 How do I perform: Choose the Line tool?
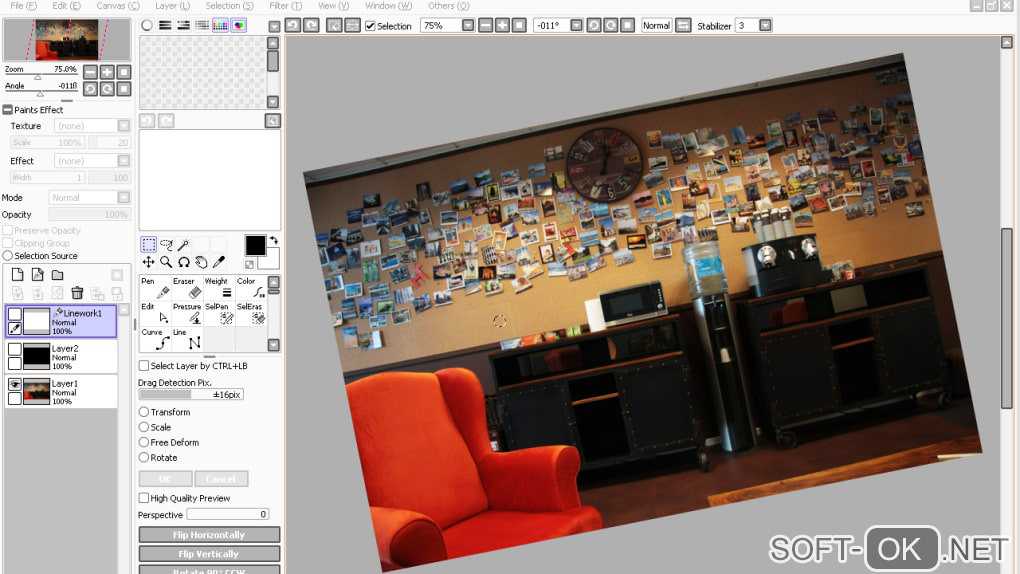[187, 338]
